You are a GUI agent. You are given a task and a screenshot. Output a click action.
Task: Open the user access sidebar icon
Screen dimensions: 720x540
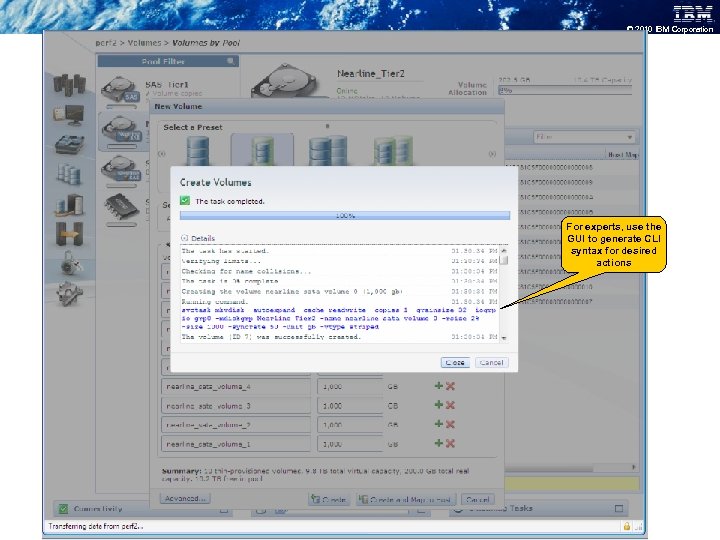(x=71, y=263)
